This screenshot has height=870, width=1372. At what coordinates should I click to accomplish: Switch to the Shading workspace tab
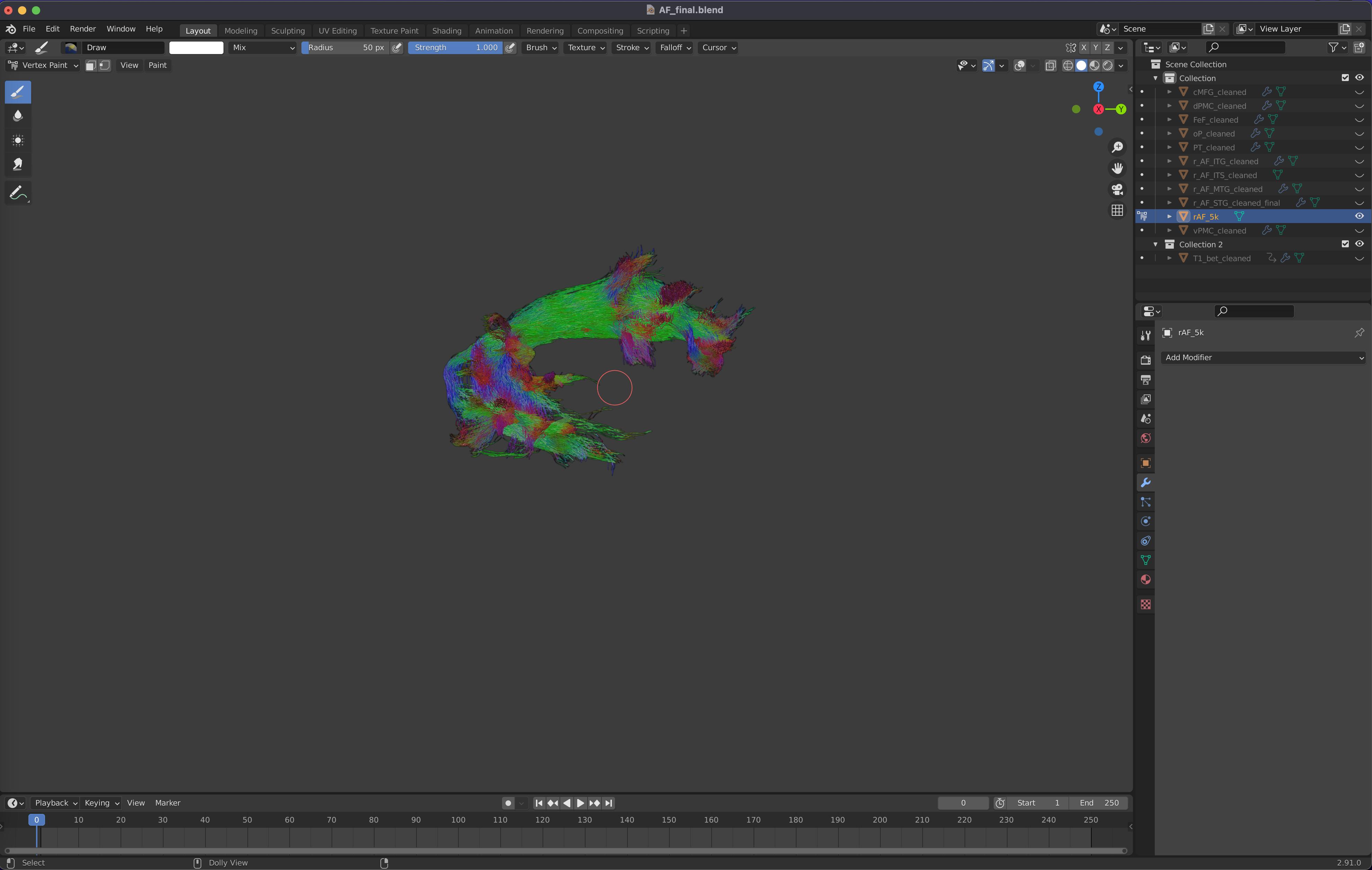pyautogui.click(x=447, y=31)
